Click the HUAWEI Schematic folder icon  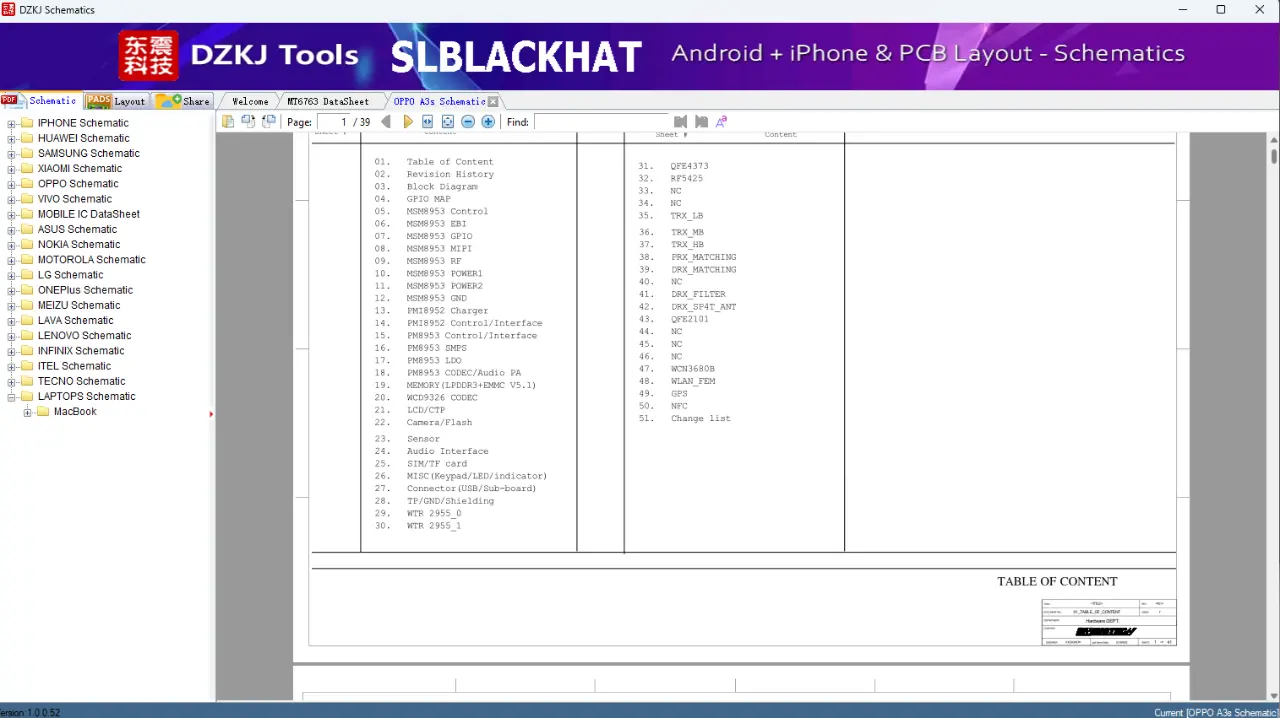(27, 138)
